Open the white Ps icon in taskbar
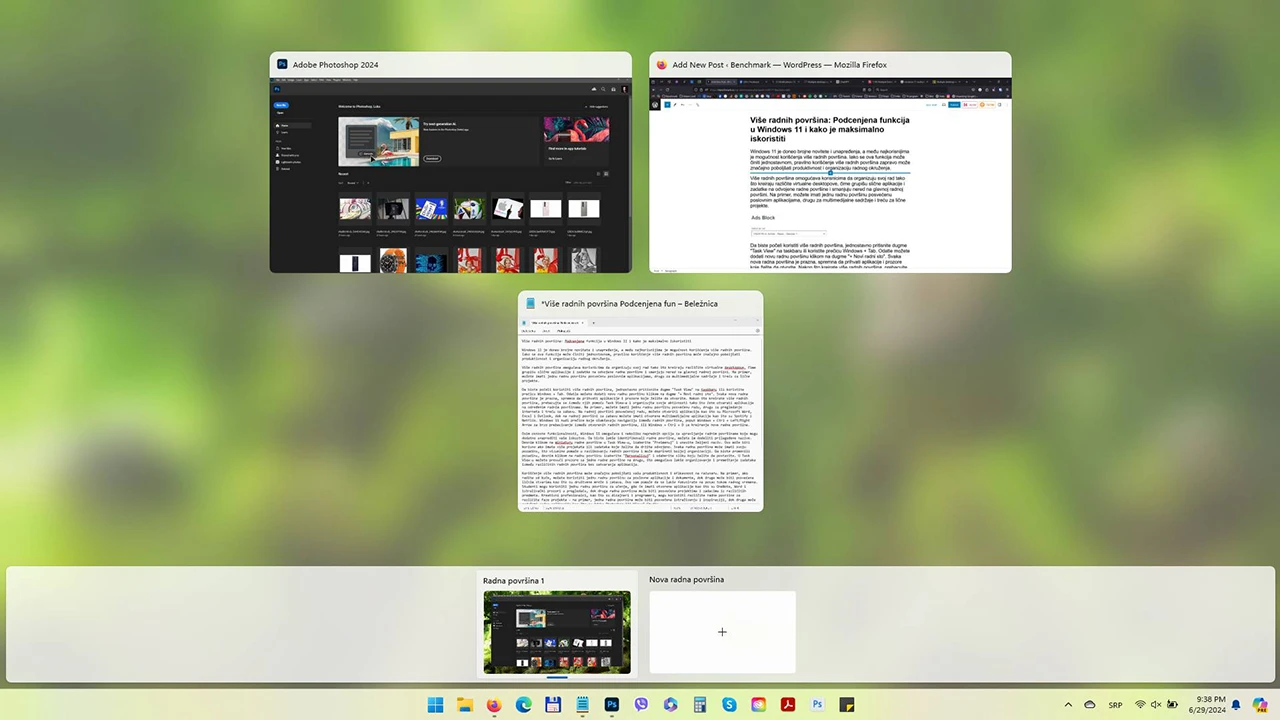 [817, 705]
